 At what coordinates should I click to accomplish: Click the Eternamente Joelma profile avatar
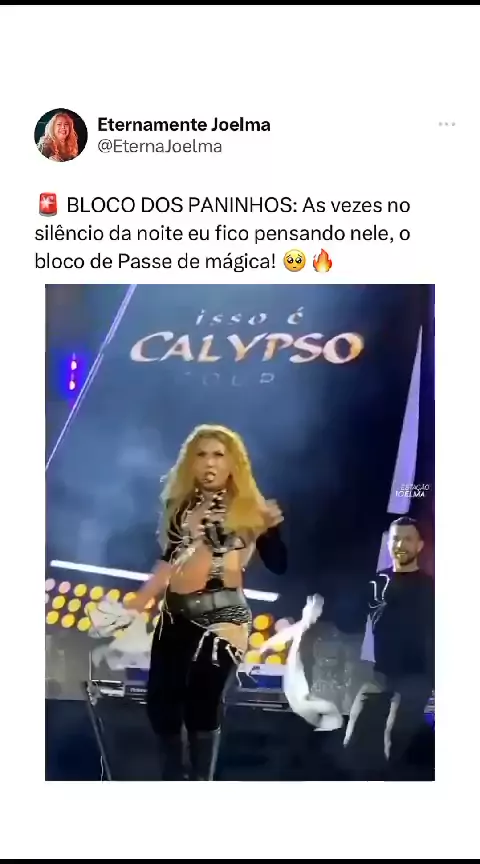click(x=61, y=135)
